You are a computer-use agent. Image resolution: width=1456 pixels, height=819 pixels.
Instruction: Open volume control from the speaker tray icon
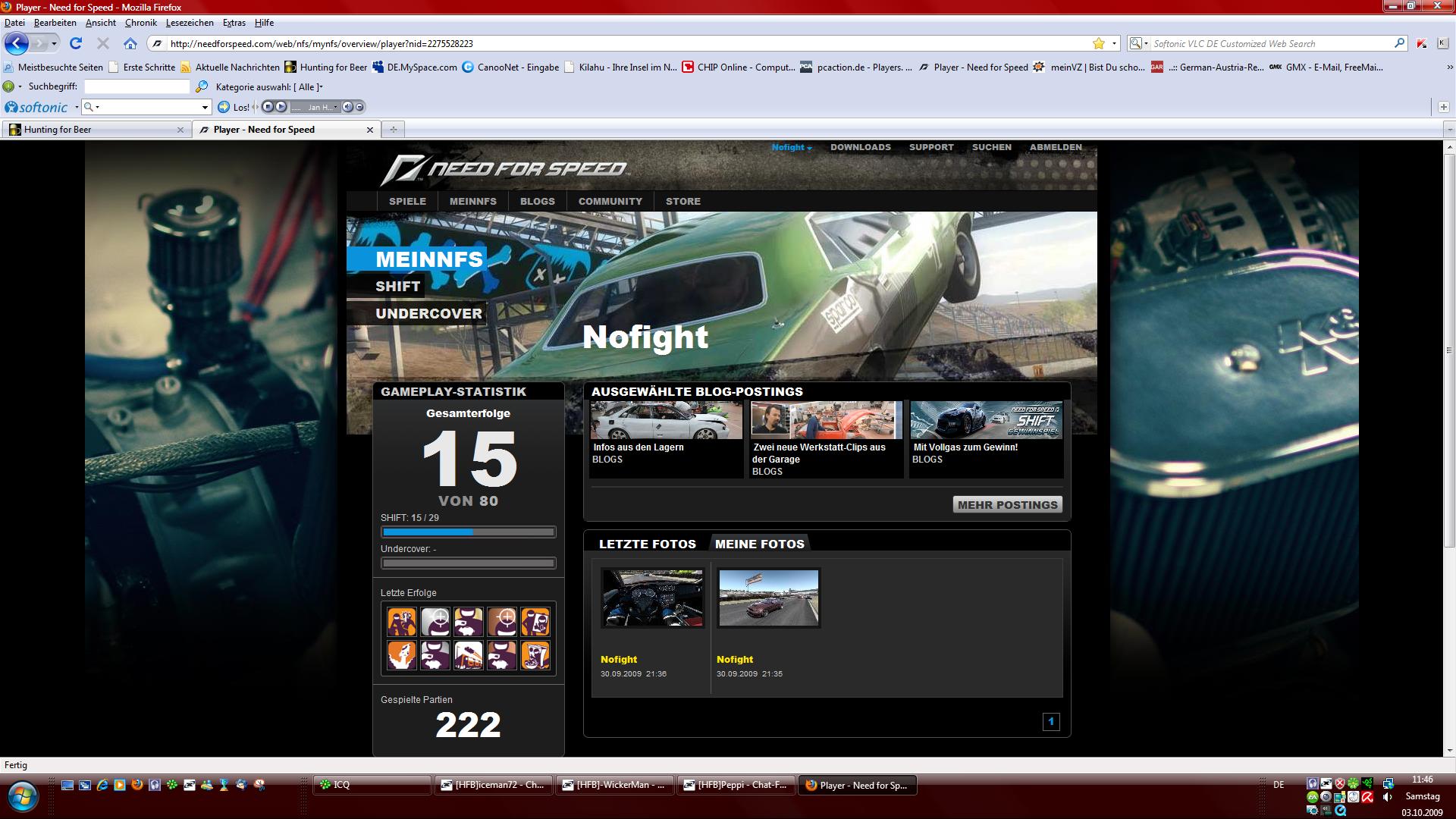[x=1388, y=797]
